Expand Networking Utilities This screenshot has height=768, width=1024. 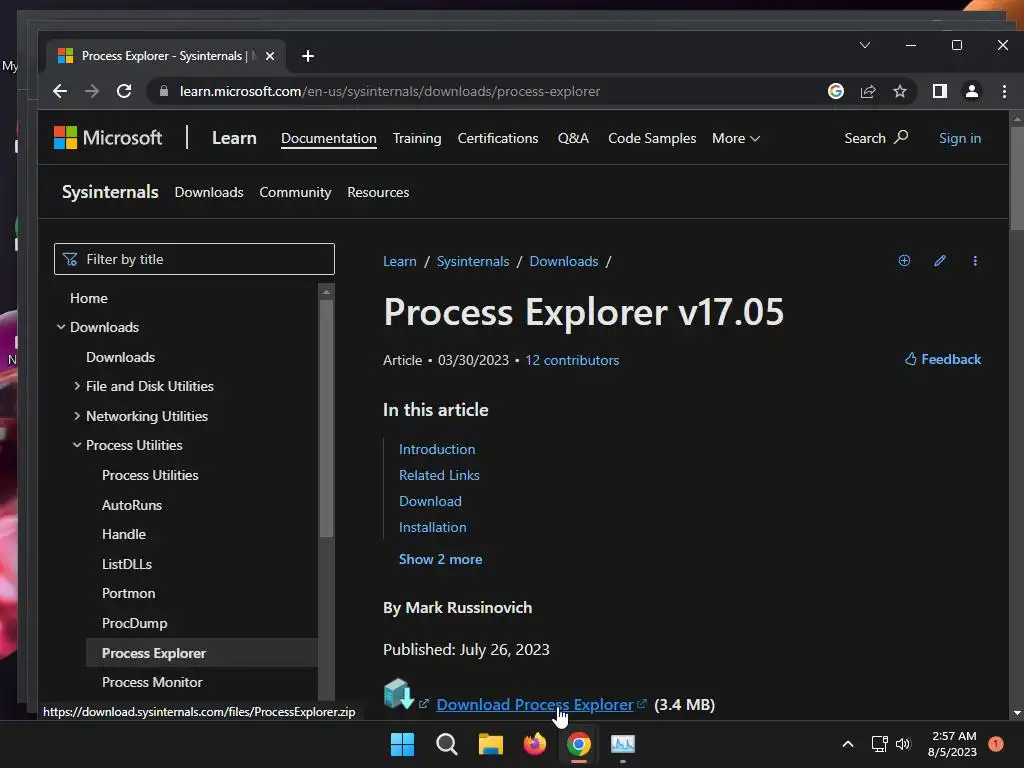[x=77, y=415]
